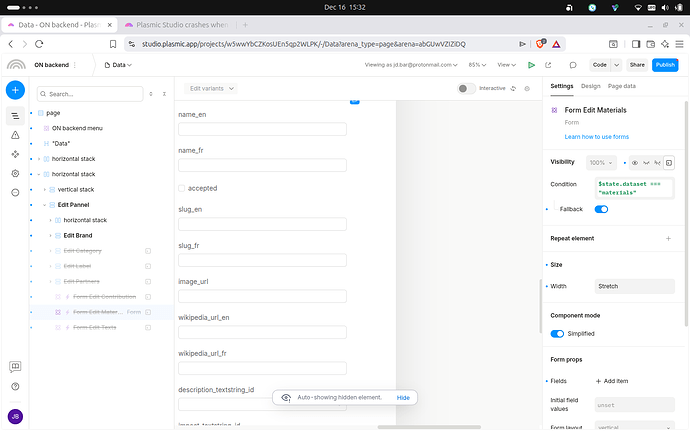This screenshot has height=431, width=690.
Task: Click the Code button
Action: [599, 65]
